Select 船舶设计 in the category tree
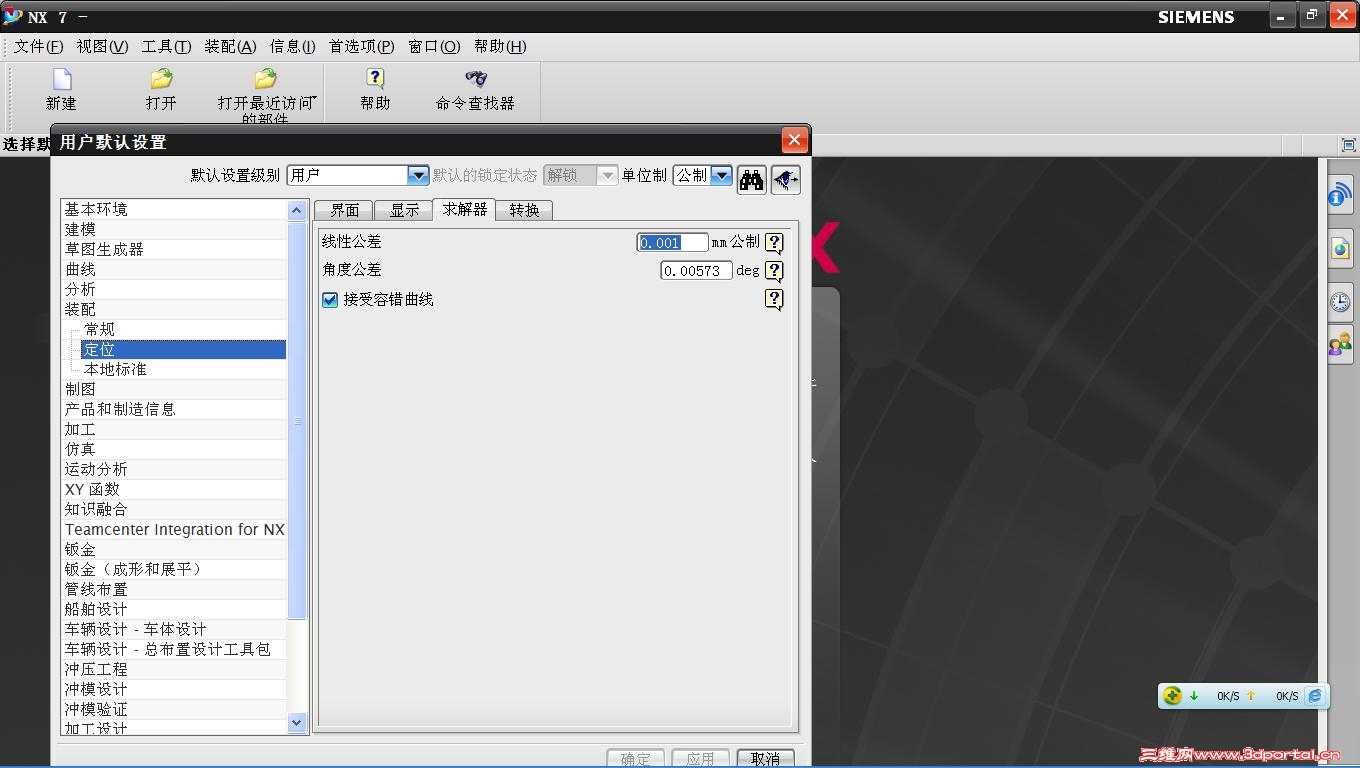Image resolution: width=1360 pixels, height=768 pixels. pyautogui.click(x=96, y=609)
